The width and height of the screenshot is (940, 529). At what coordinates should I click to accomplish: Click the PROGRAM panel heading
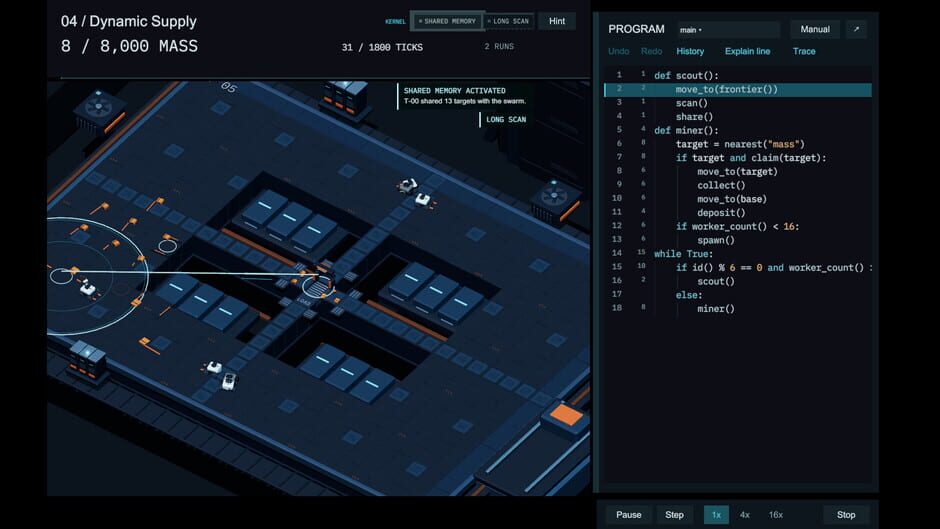click(x=636, y=29)
